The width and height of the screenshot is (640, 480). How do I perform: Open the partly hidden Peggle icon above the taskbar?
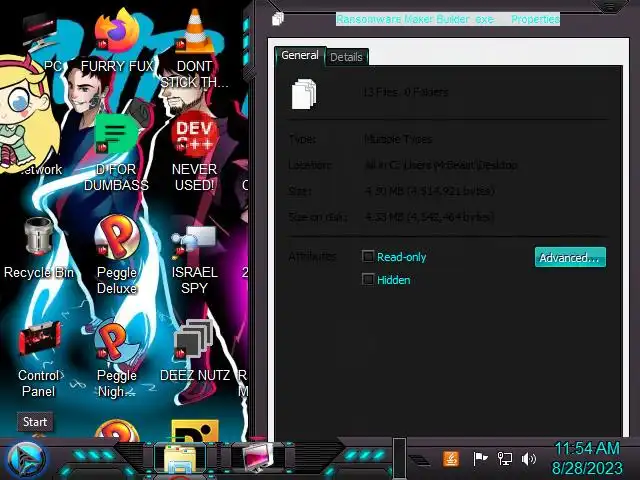coord(117,430)
